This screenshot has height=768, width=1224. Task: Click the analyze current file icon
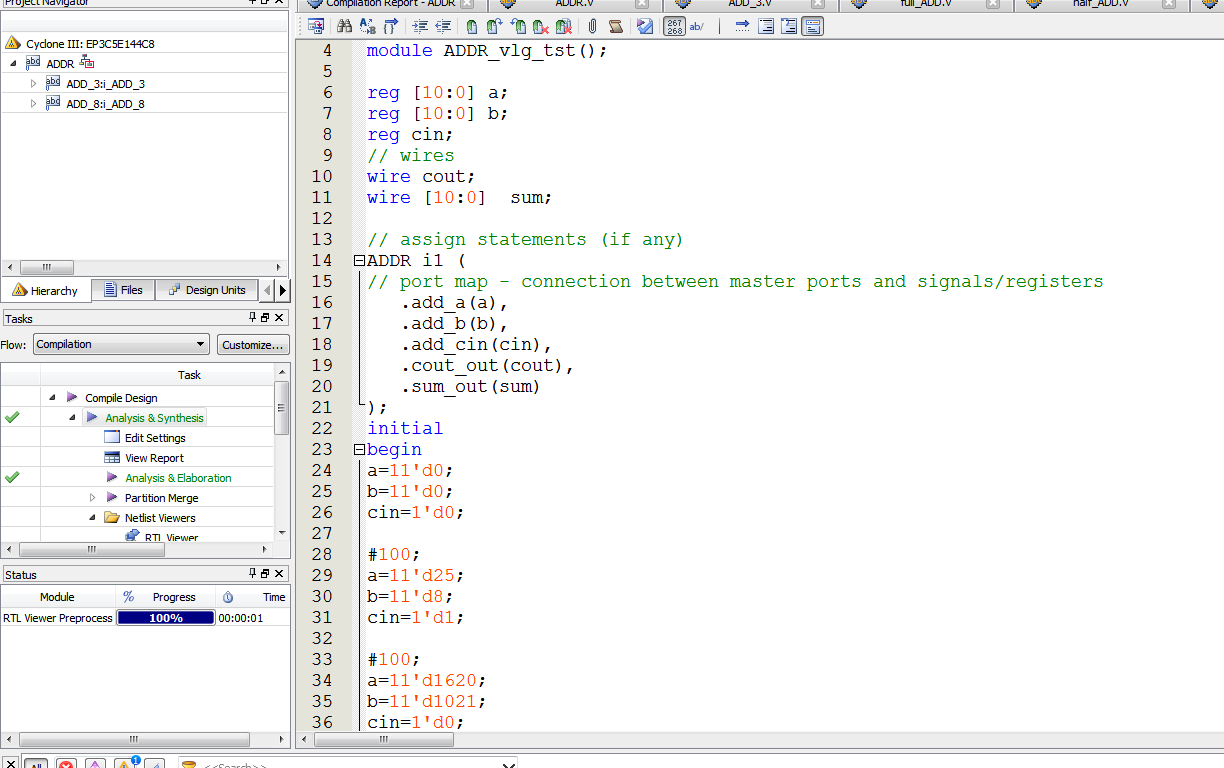pyautogui.click(x=645, y=26)
